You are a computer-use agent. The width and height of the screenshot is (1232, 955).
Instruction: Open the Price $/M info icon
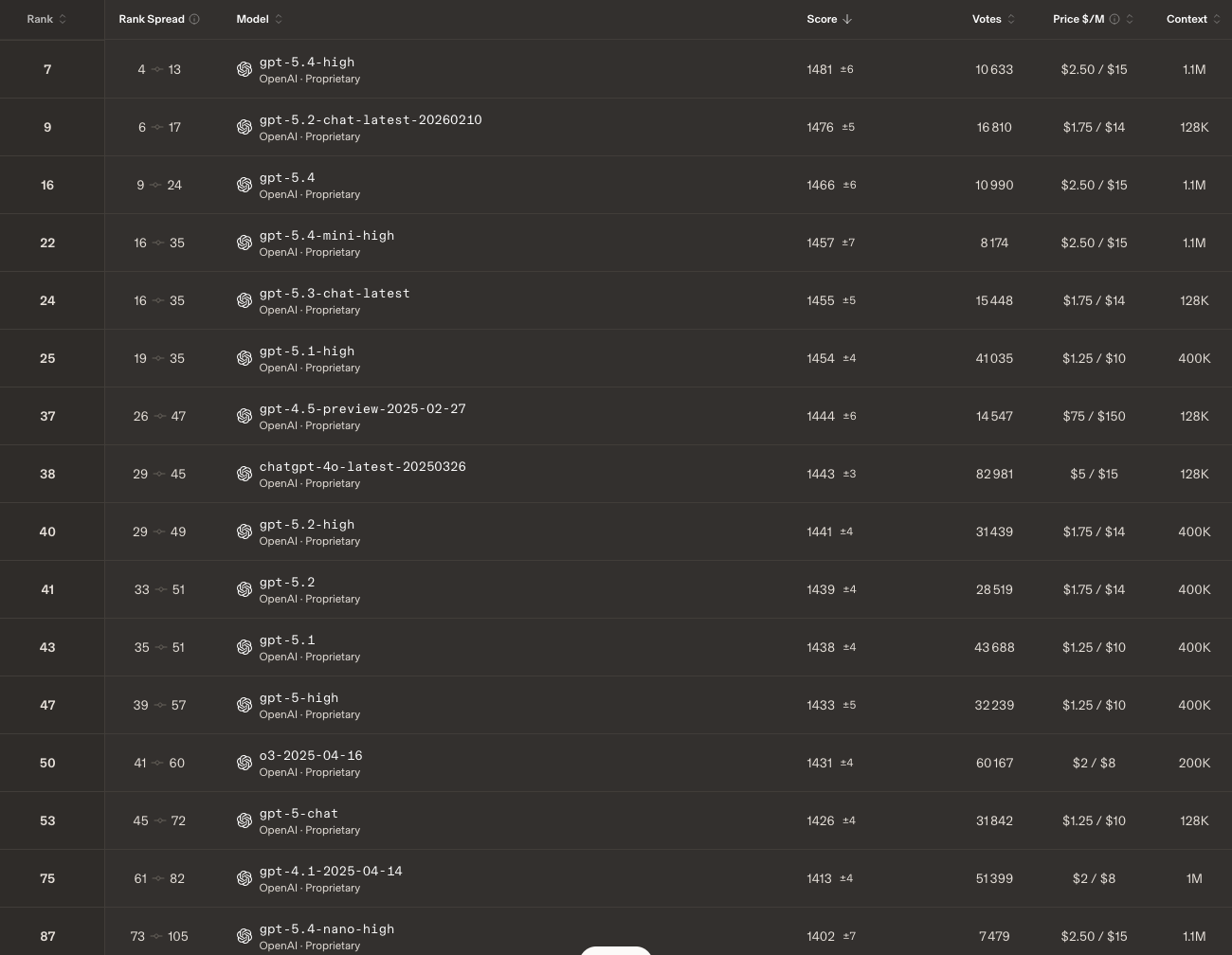point(1114,18)
